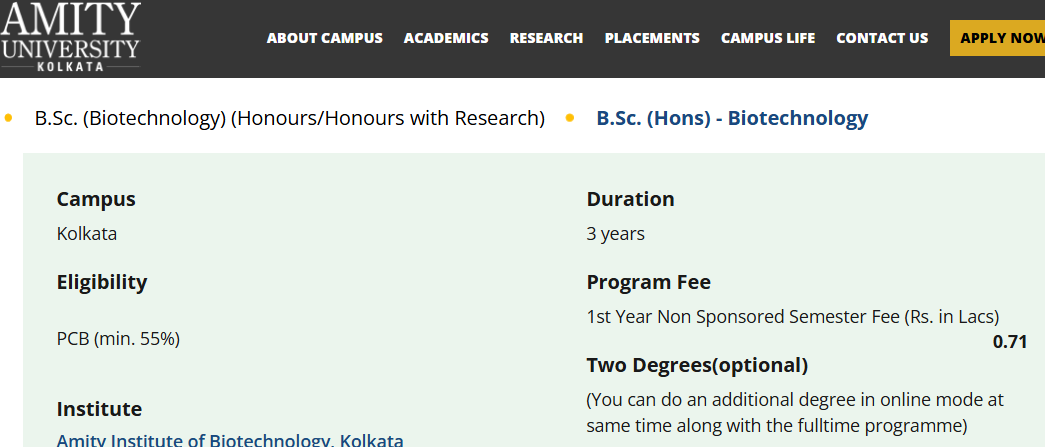Click the yellow bullet before B.Sc. (Biotechnology) Honours with Research
Screen dimensions: 1045x447
click(9, 118)
